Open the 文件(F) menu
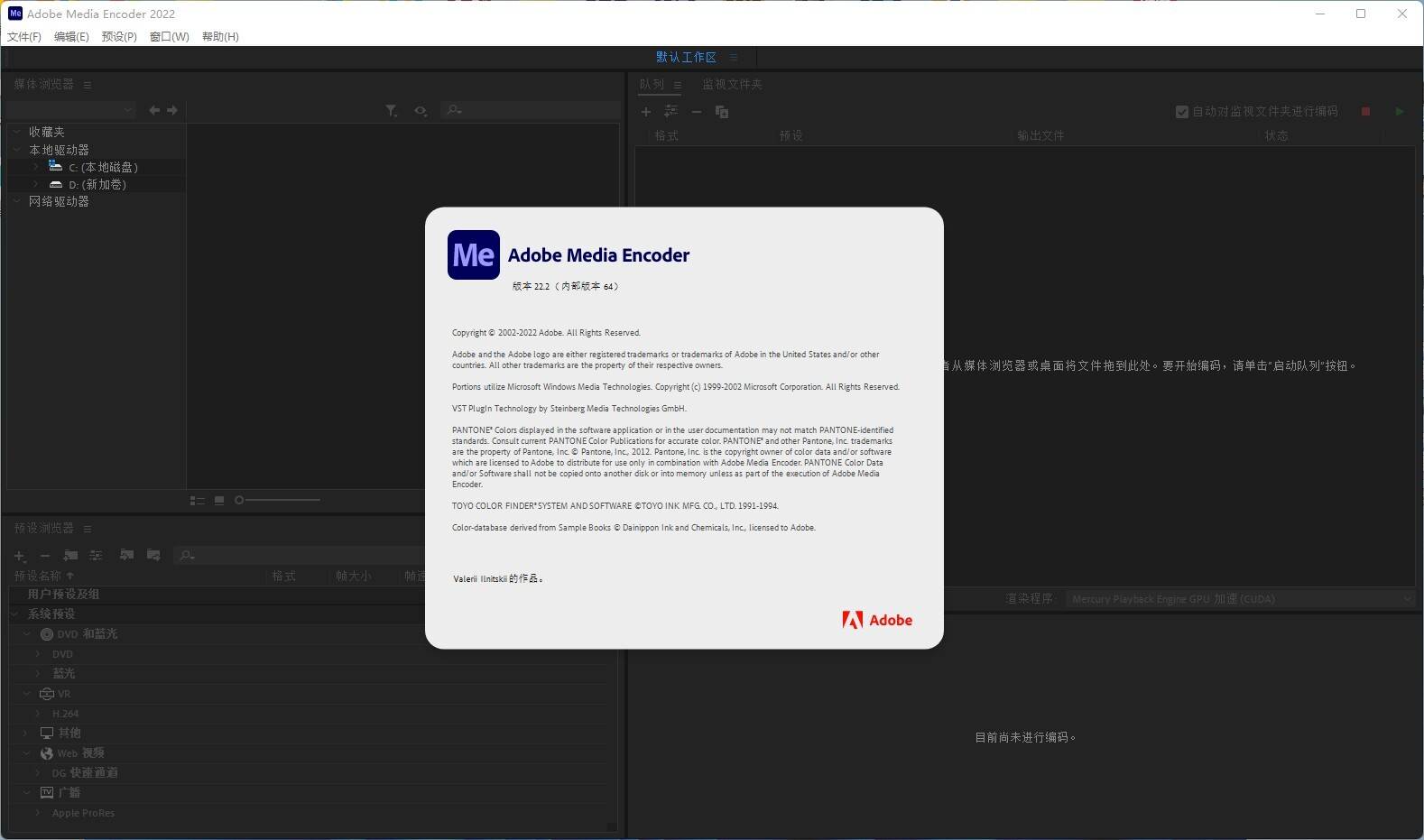 (x=24, y=37)
